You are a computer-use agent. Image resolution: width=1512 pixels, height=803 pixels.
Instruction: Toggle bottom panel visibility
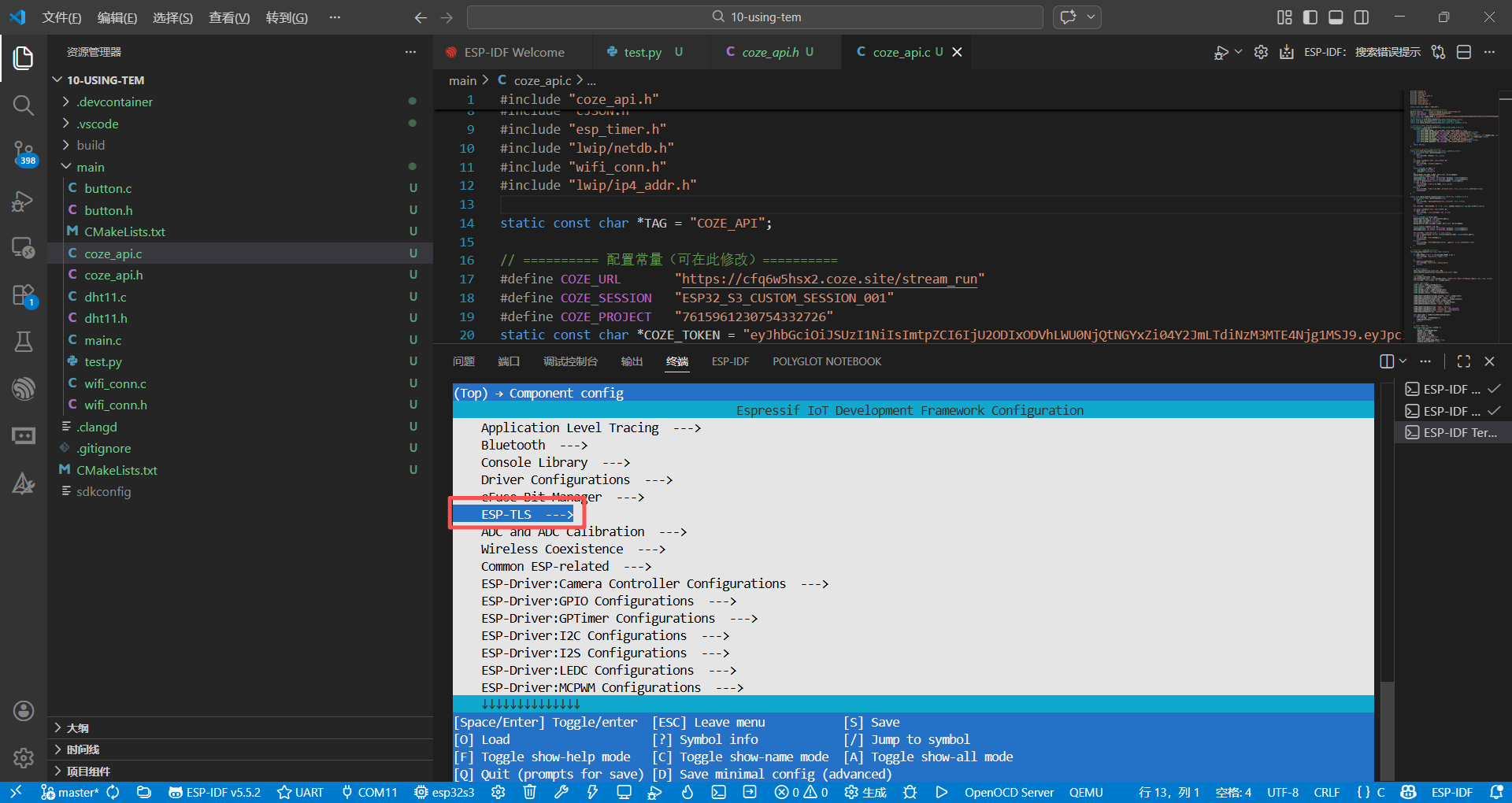[1336, 17]
